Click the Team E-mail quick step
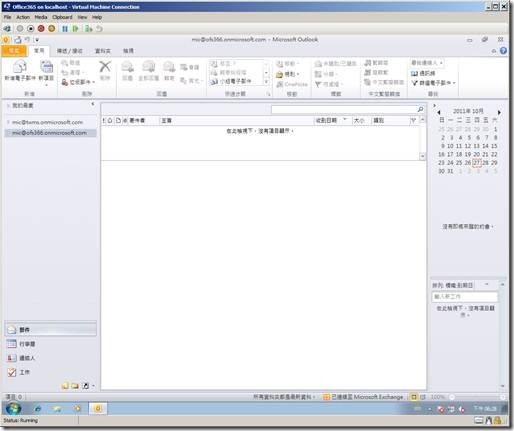 (231, 81)
